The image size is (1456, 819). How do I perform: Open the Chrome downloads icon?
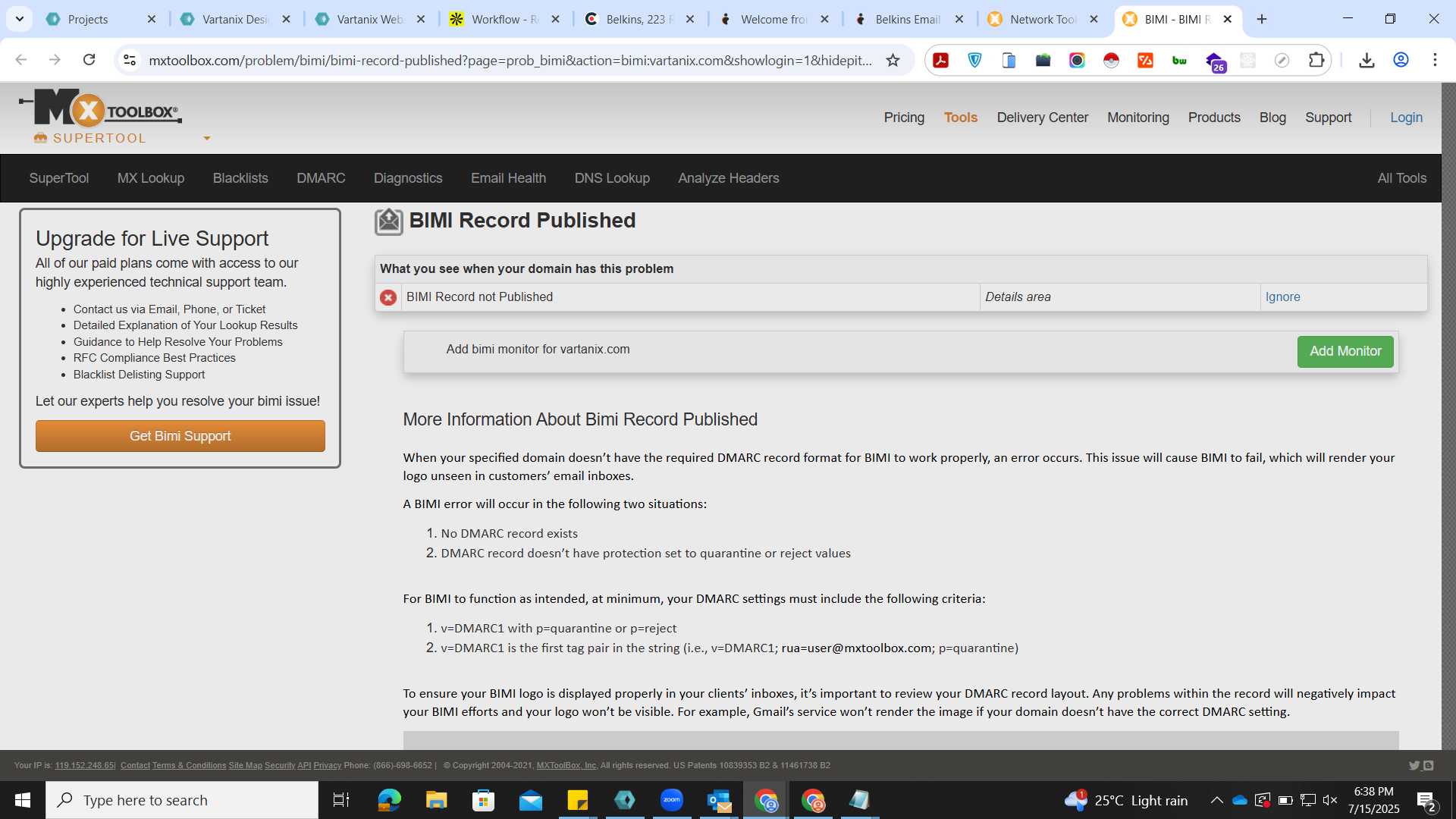point(1367,60)
